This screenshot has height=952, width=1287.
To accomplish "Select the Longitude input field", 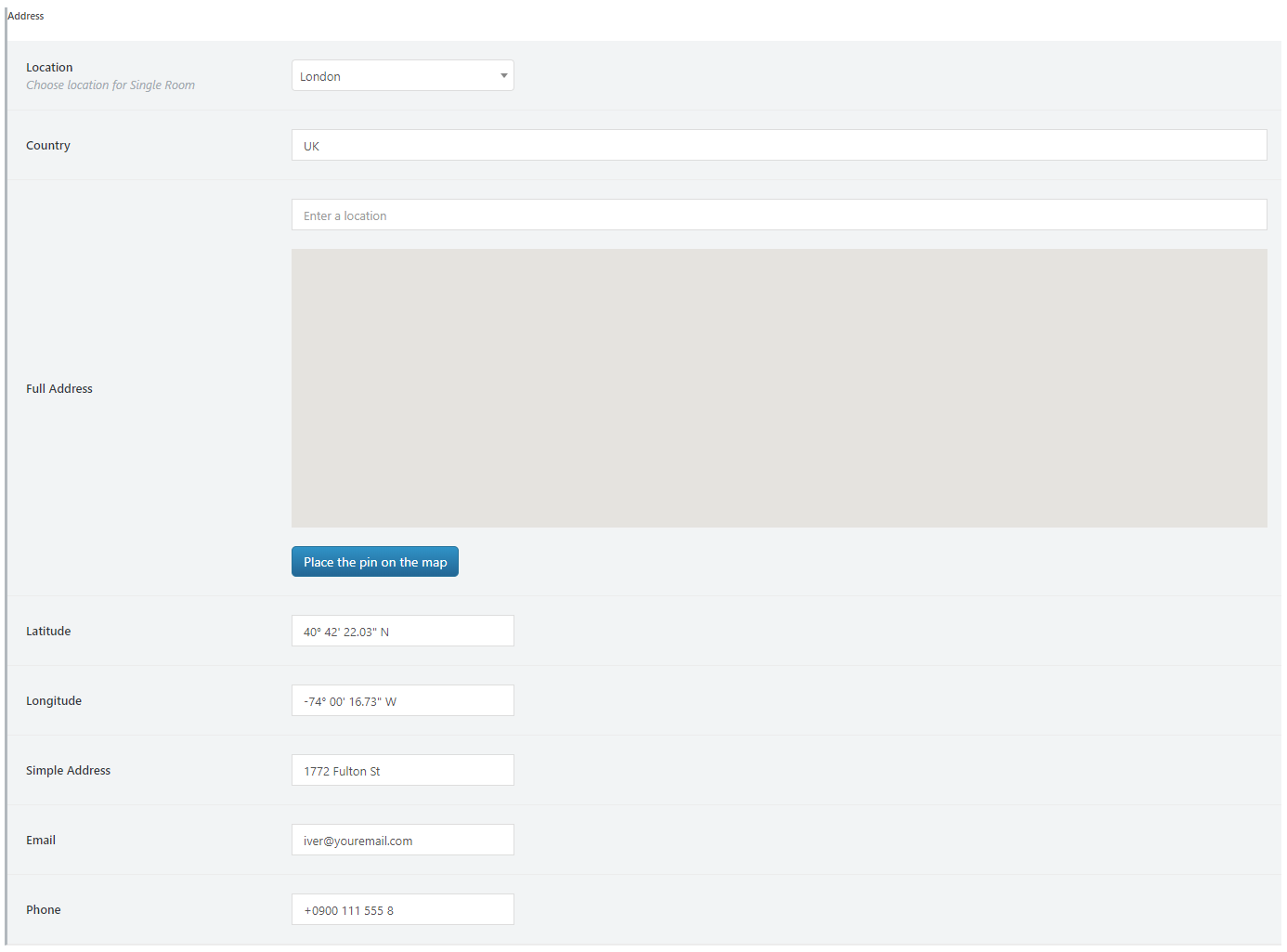I will coord(402,700).
